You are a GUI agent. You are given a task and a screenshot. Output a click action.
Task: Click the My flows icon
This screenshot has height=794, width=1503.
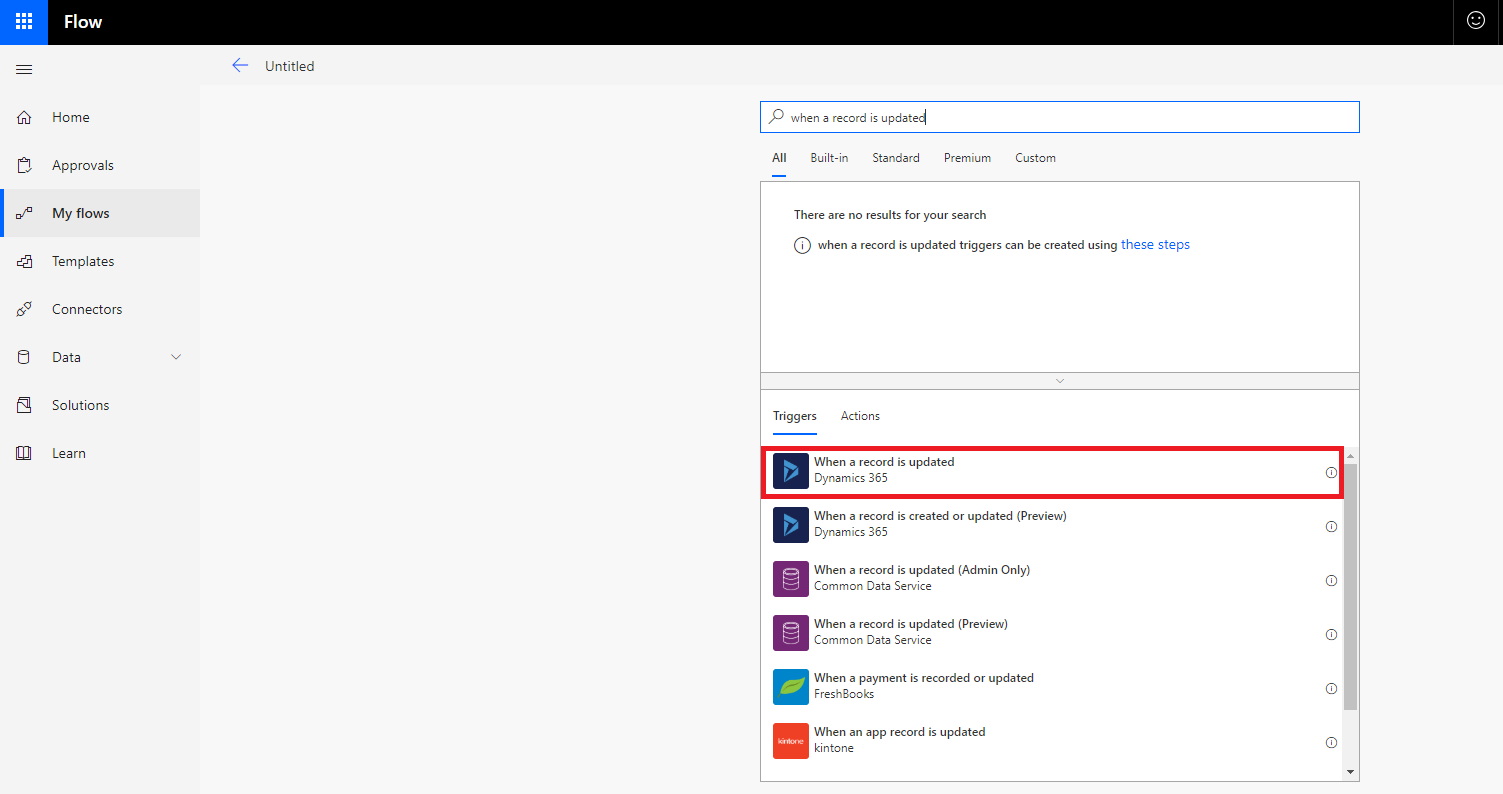pyautogui.click(x=24, y=213)
